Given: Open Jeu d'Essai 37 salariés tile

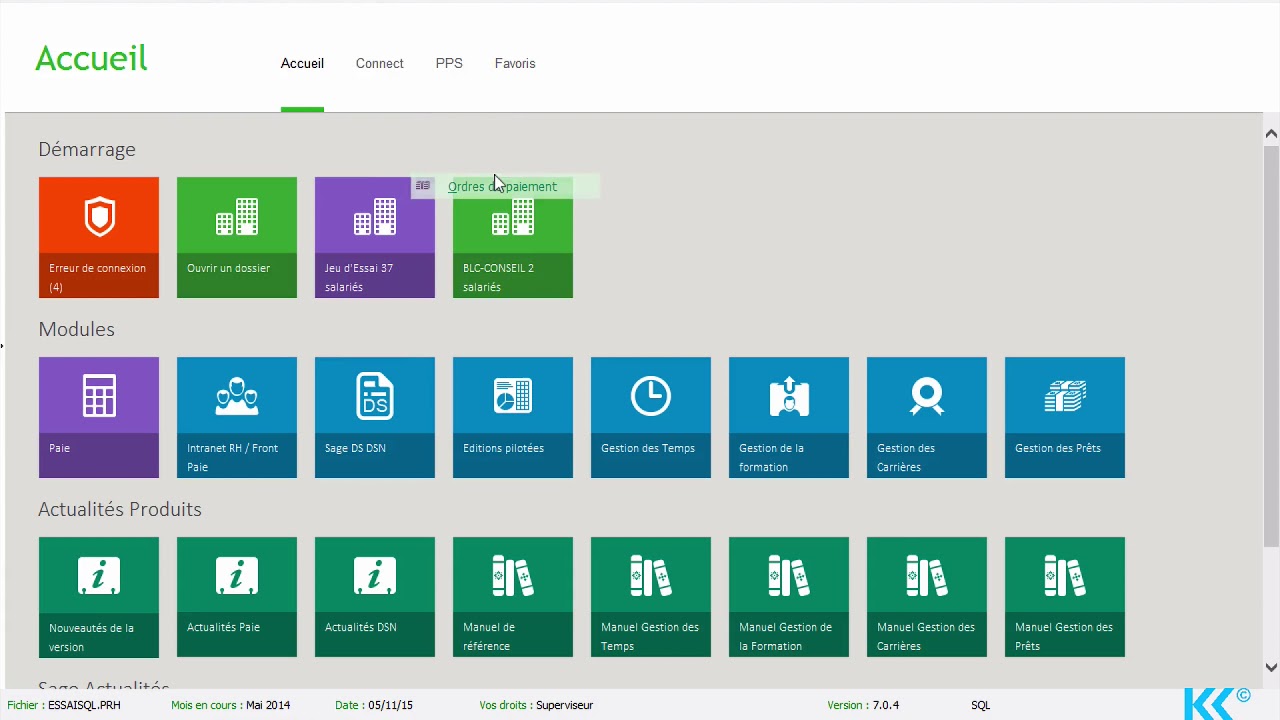Looking at the screenshot, I should 375,237.
